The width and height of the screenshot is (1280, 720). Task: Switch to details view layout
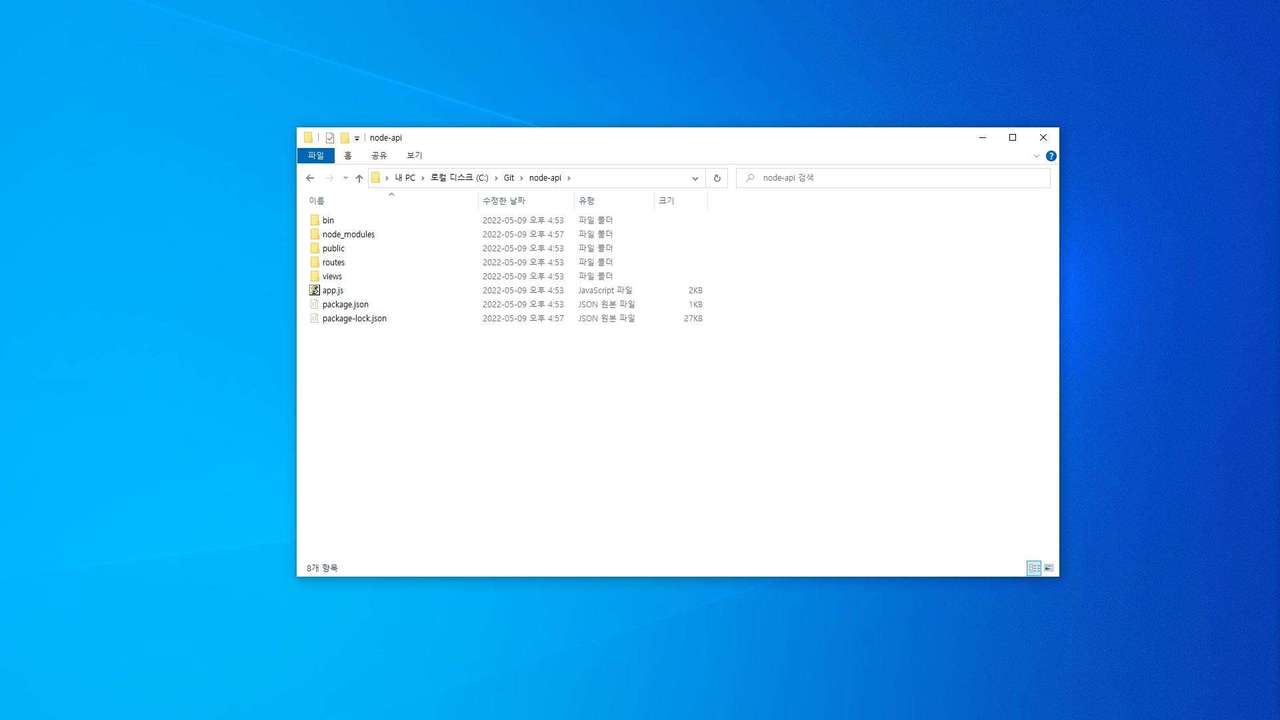(x=1034, y=568)
